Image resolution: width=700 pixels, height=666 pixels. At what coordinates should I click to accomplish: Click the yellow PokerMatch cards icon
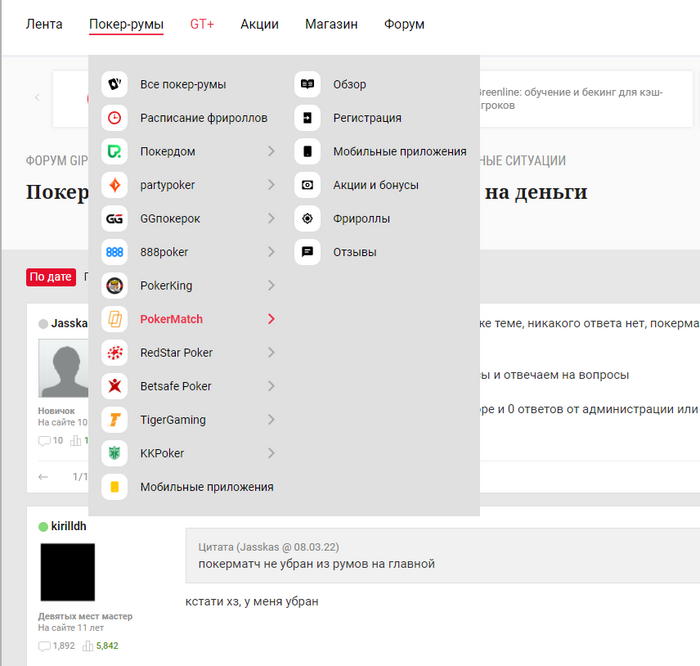(115, 319)
